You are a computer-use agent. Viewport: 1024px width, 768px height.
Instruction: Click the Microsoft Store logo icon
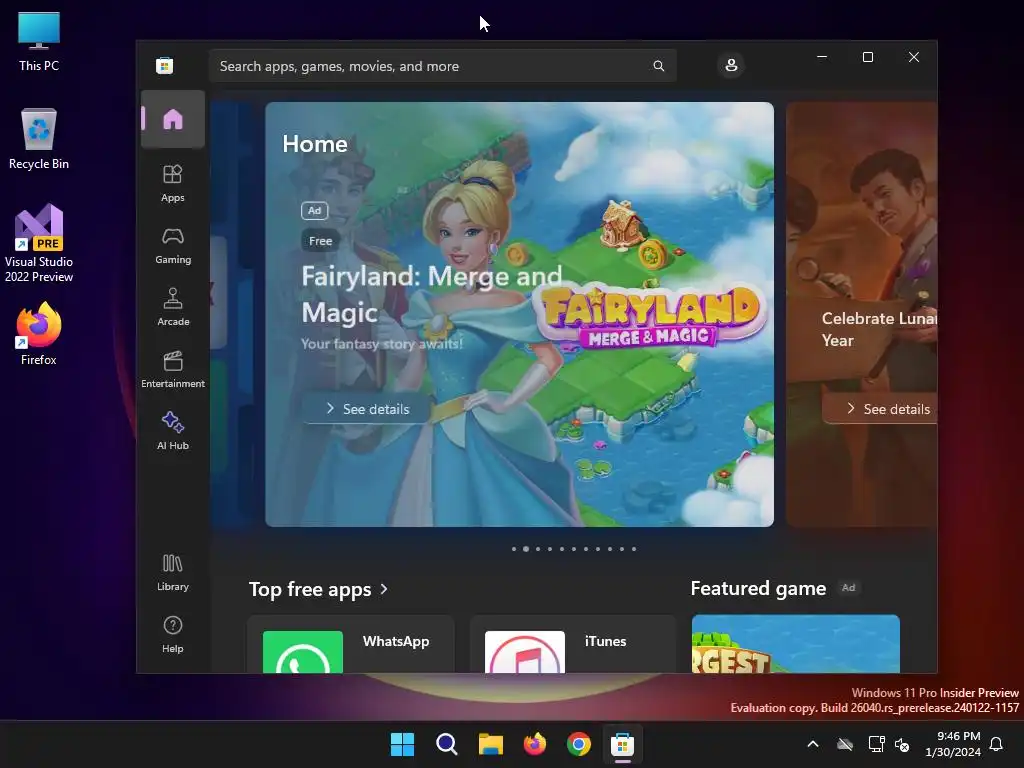point(165,65)
